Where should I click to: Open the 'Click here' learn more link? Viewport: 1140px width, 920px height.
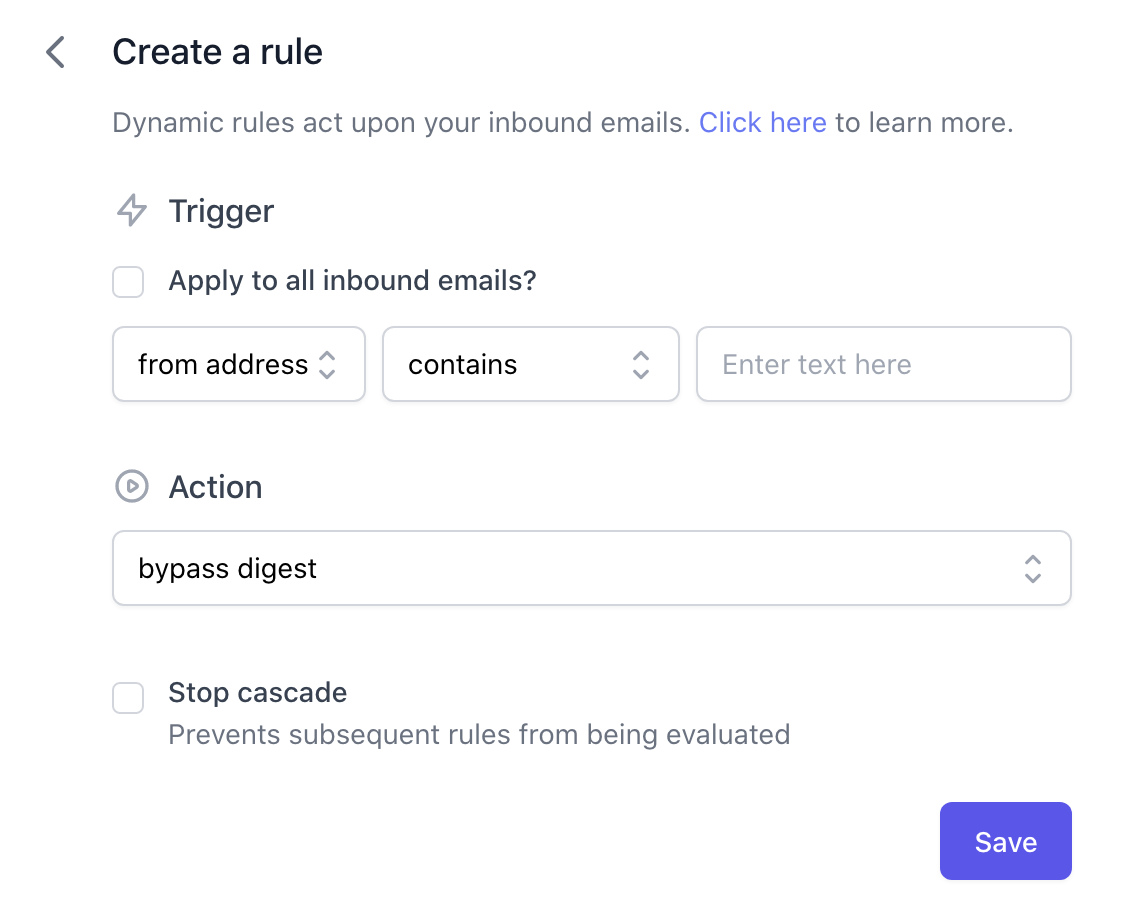tap(762, 123)
